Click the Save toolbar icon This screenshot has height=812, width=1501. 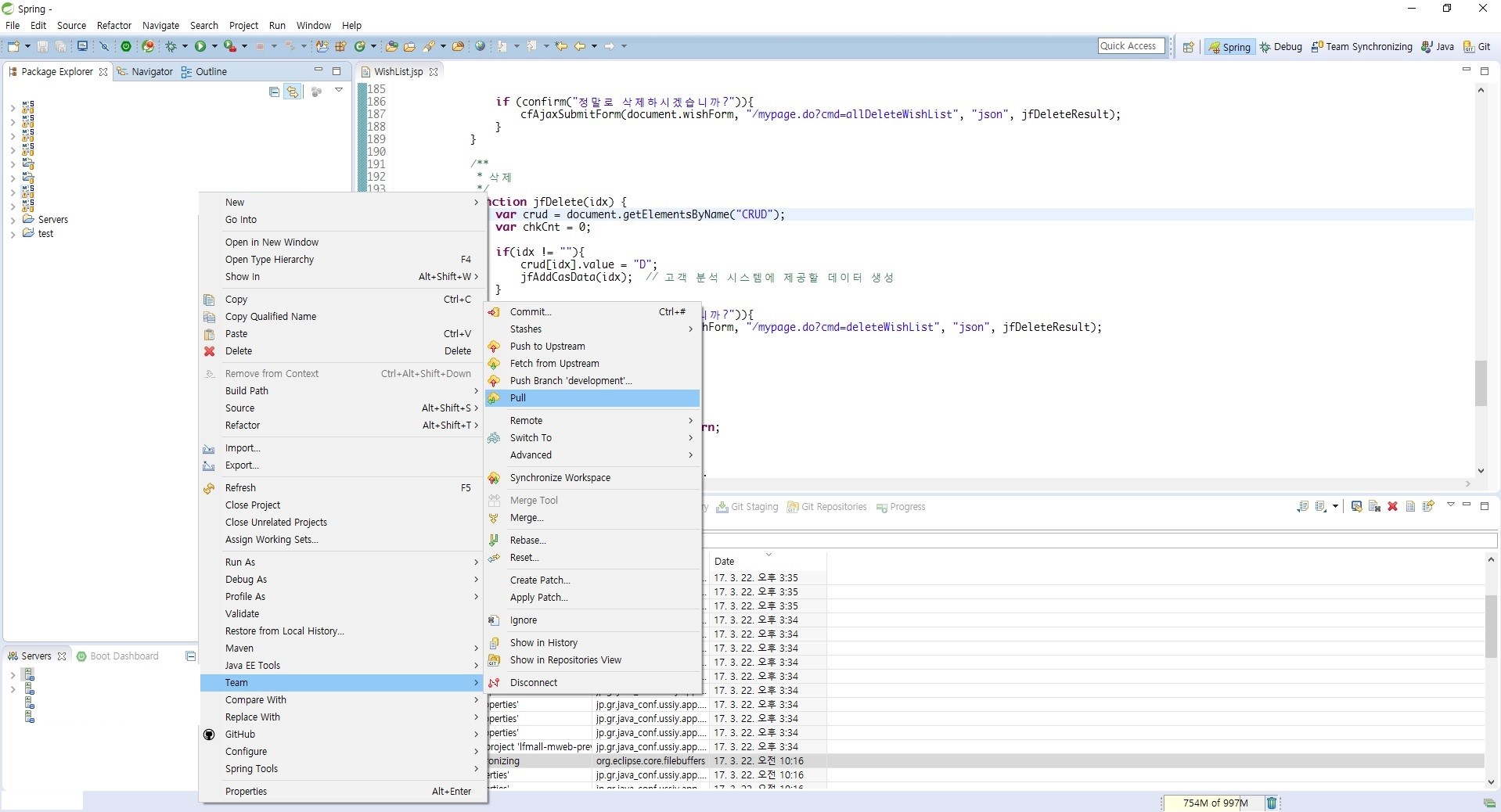pyautogui.click(x=42, y=46)
